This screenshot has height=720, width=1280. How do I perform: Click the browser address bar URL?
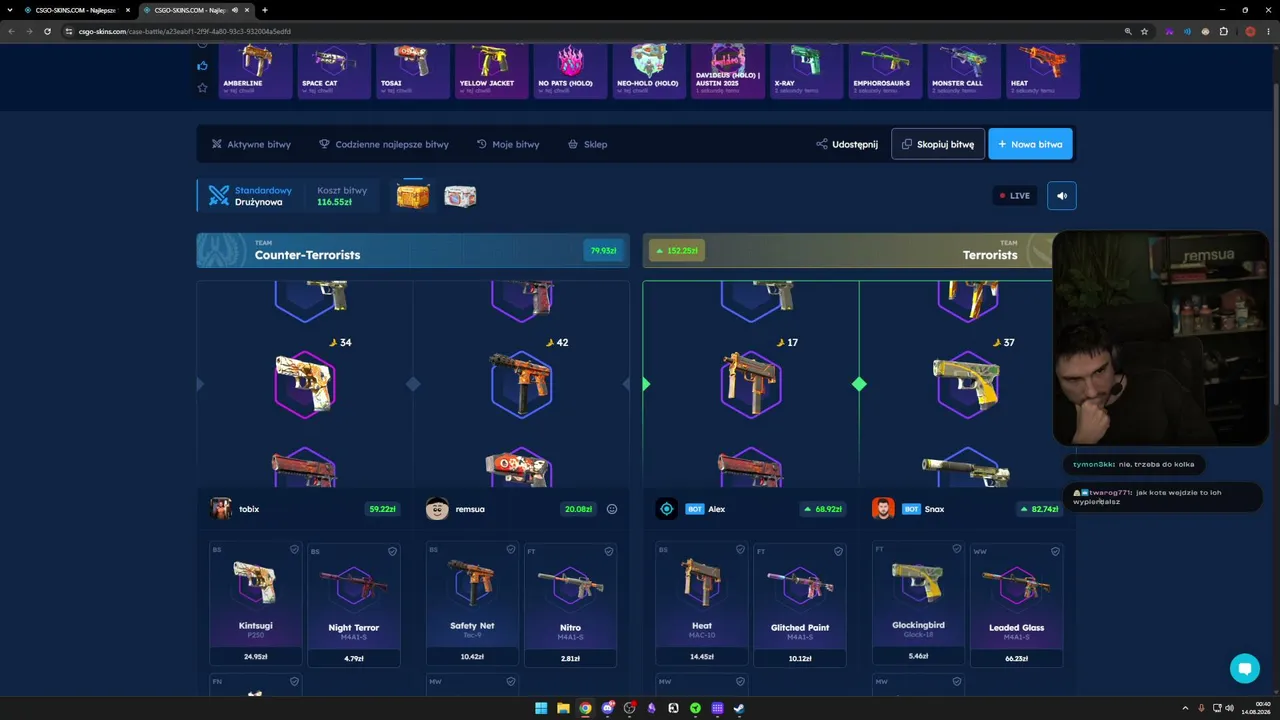click(x=185, y=31)
